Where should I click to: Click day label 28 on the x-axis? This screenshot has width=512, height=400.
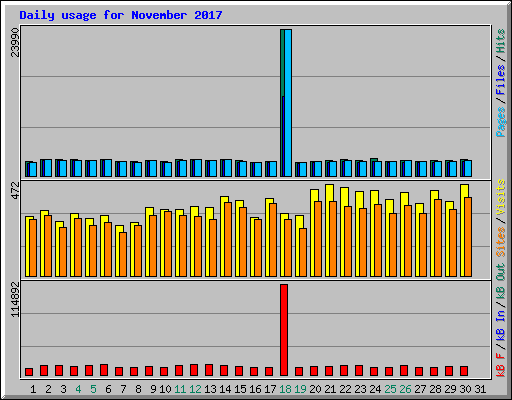pos(435,389)
